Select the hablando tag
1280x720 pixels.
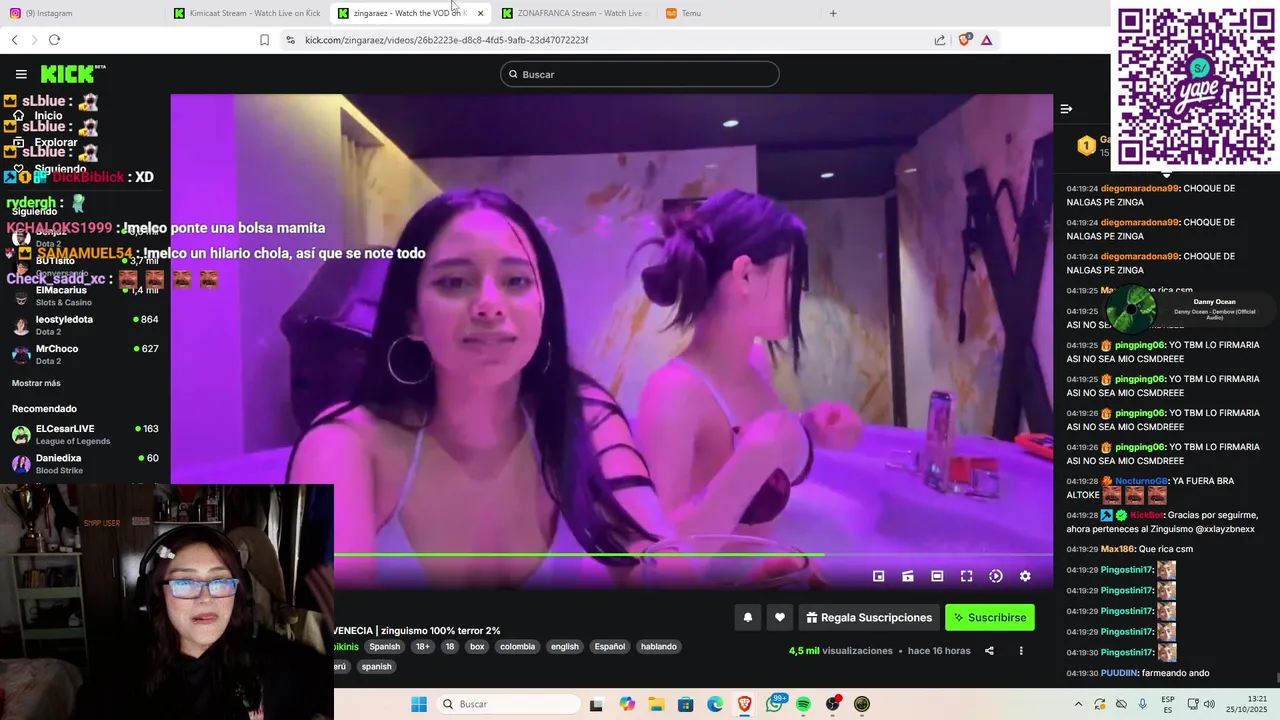(659, 647)
